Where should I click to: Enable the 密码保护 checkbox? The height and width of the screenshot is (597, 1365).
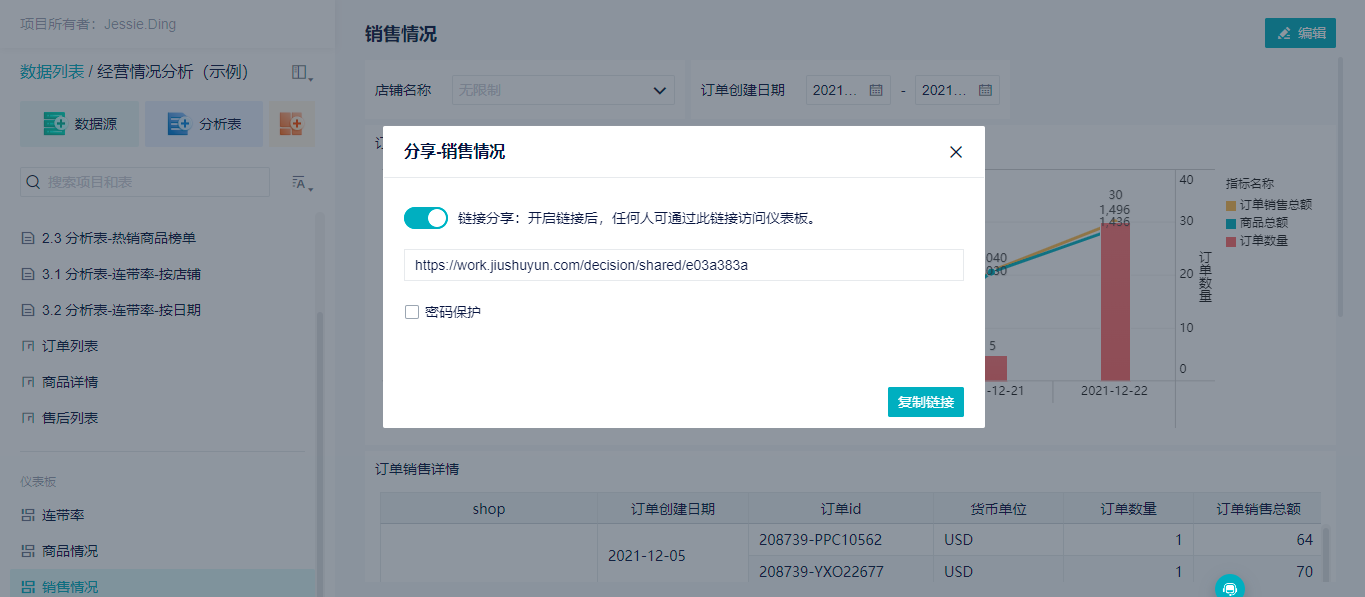(412, 312)
